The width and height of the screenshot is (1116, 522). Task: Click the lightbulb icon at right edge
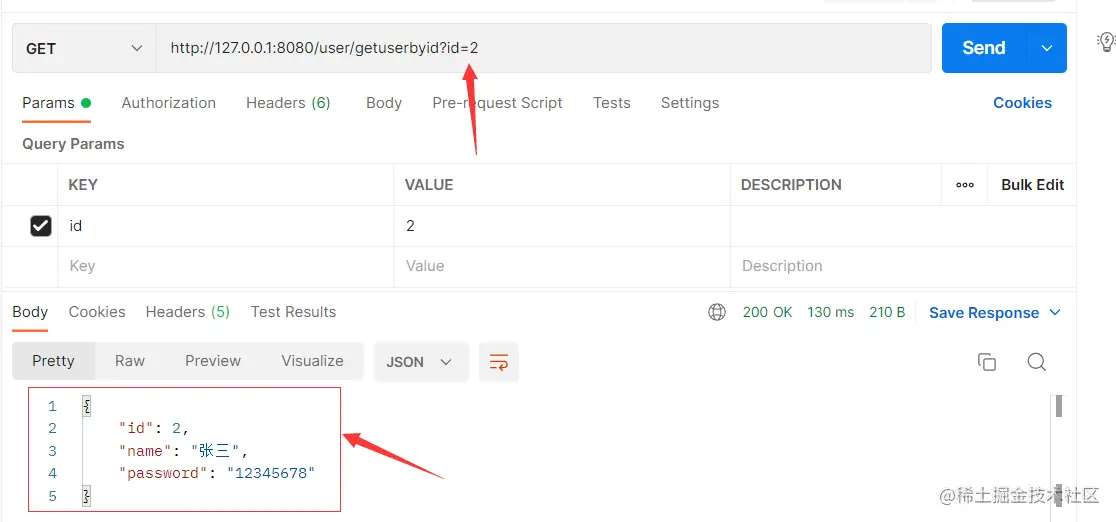[x=1105, y=42]
